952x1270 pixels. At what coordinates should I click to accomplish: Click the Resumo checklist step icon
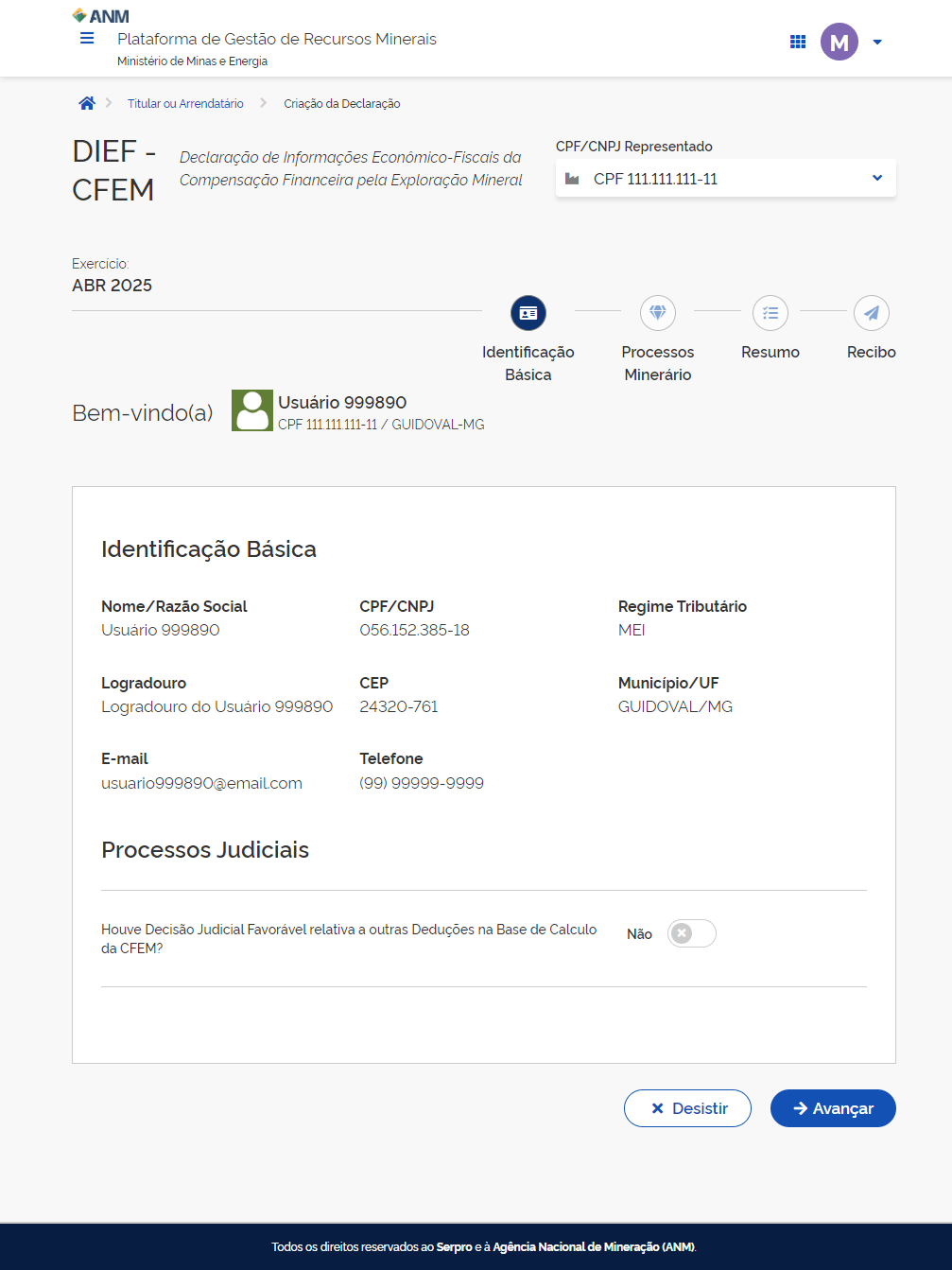tap(770, 313)
